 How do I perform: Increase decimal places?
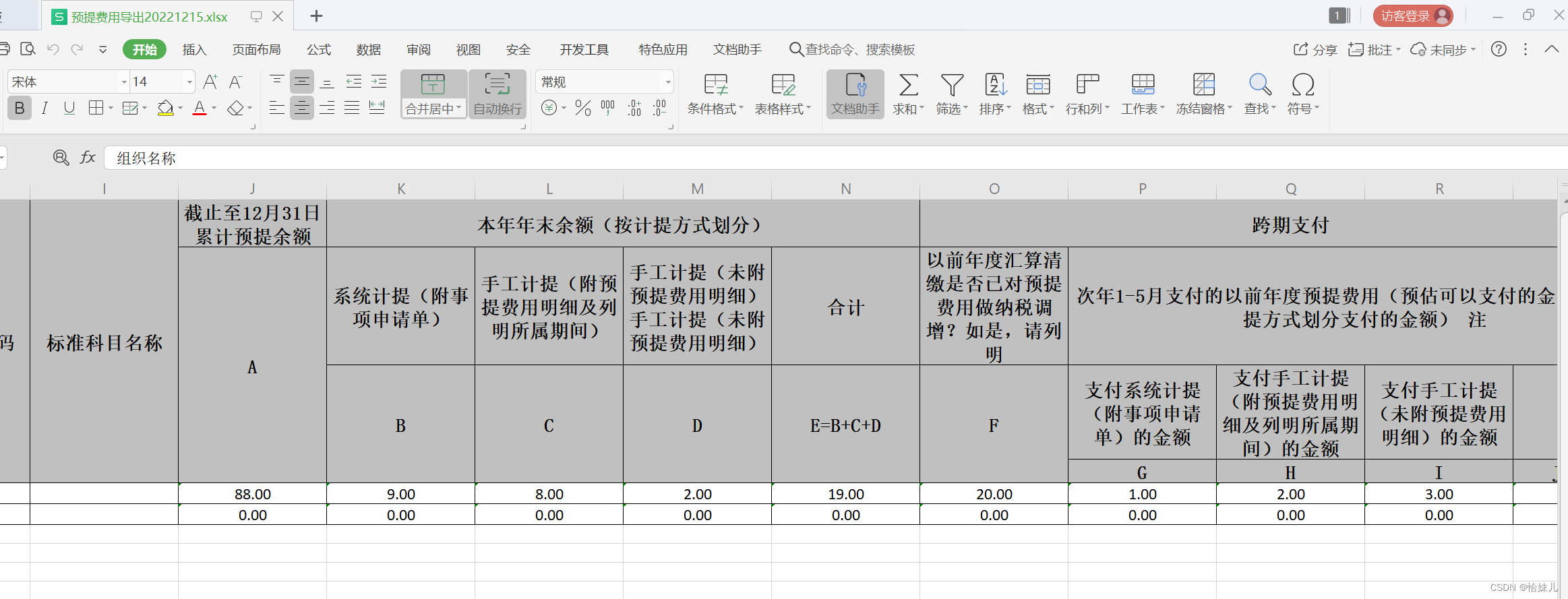634,108
